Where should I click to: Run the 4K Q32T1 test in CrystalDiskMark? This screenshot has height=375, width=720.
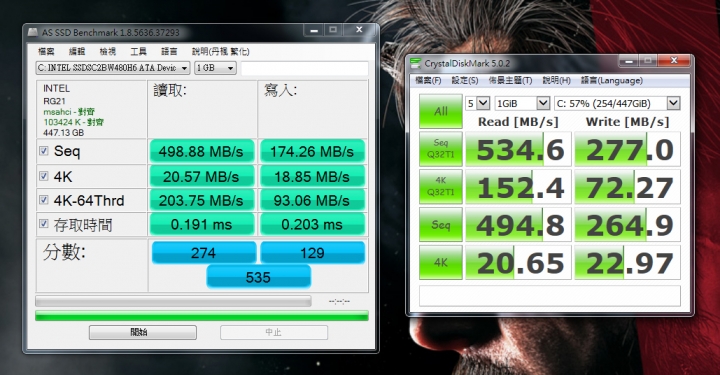(440, 186)
